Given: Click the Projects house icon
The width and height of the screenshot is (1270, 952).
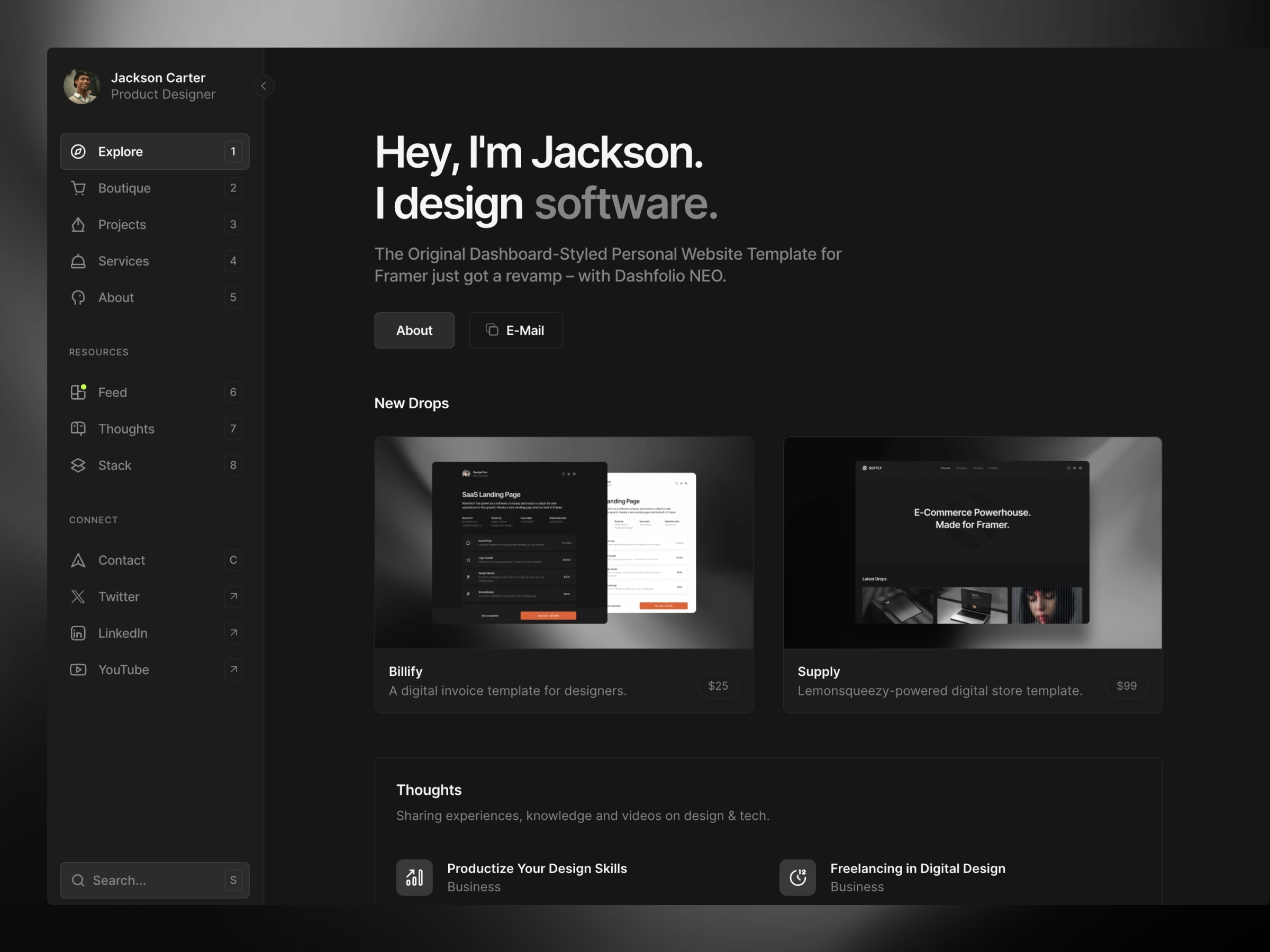Looking at the screenshot, I should 78,224.
